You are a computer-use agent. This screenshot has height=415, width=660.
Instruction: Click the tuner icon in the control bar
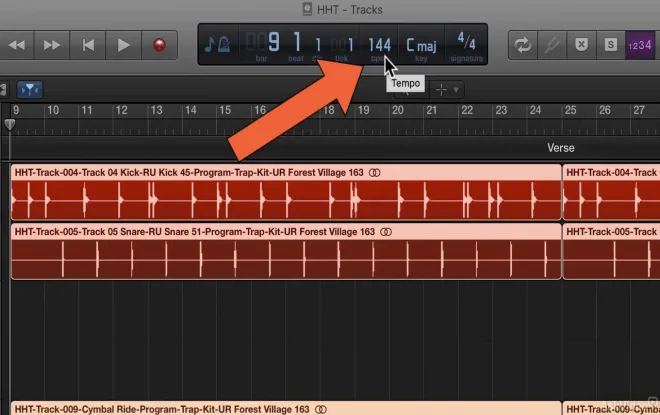pos(551,45)
